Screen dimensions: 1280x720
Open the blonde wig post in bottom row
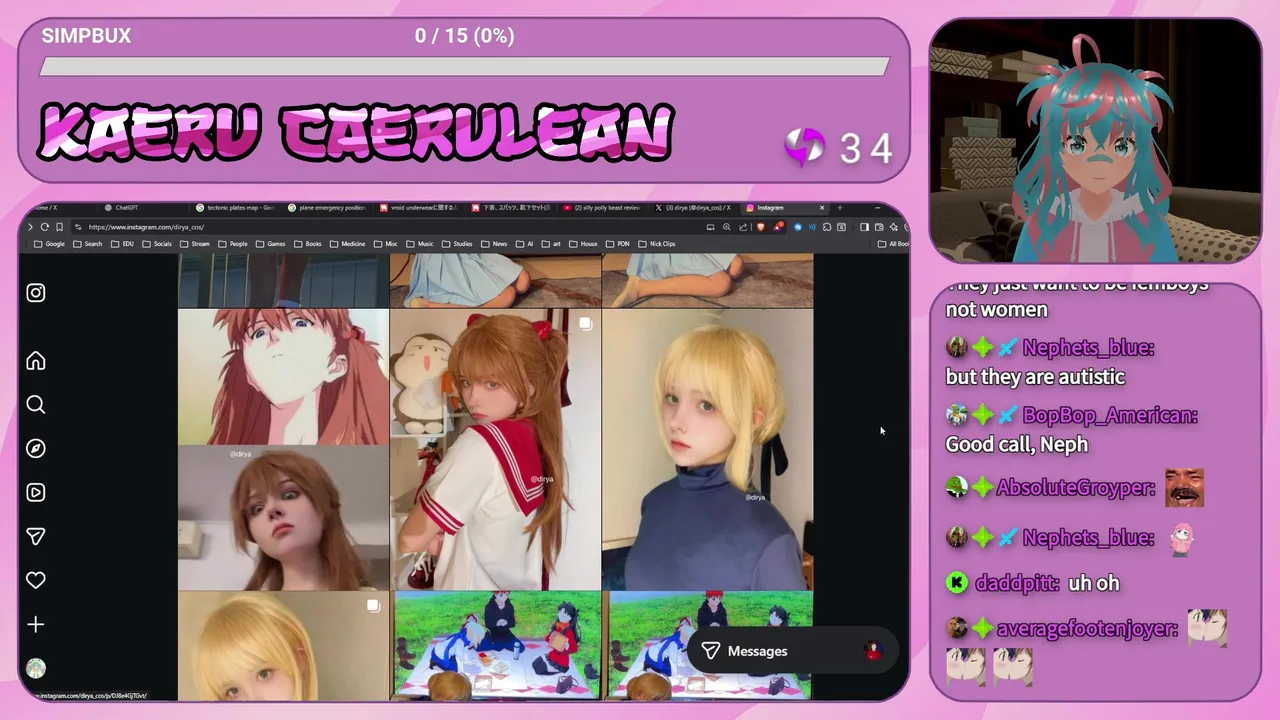(283, 646)
